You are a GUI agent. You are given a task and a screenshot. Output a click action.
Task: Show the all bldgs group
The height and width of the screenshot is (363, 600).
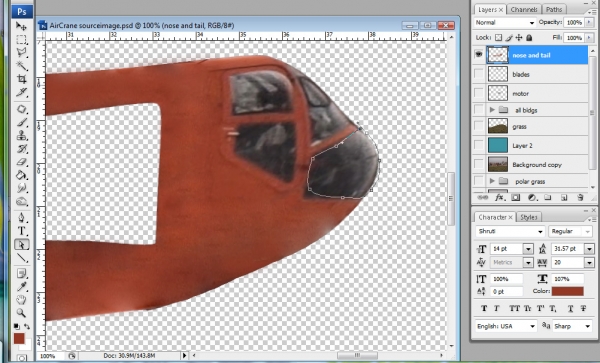point(479,110)
